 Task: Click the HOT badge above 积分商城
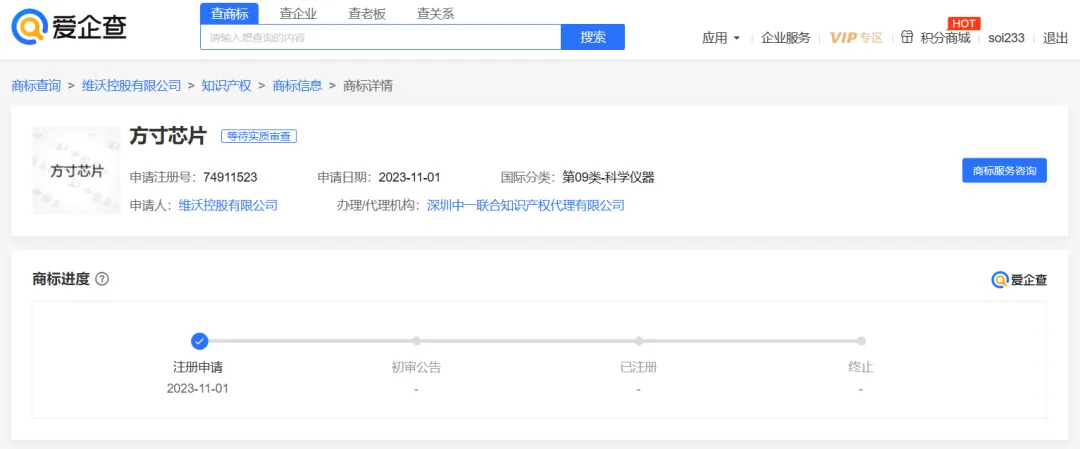click(964, 23)
